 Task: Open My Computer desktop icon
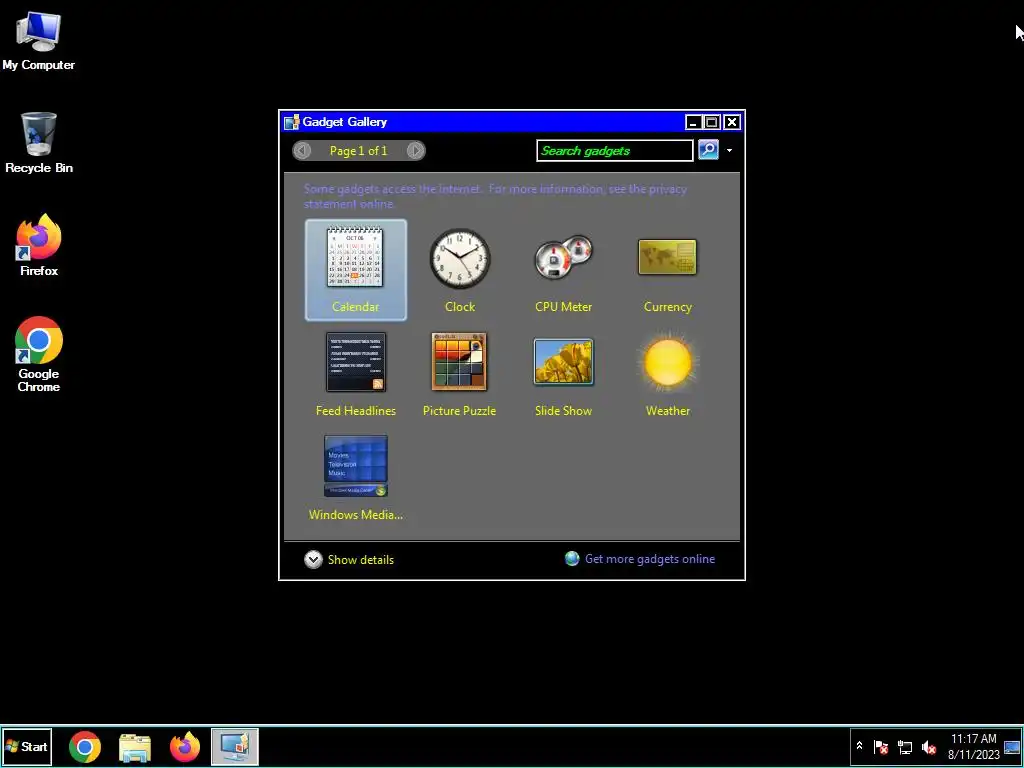pyautogui.click(x=39, y=40)
